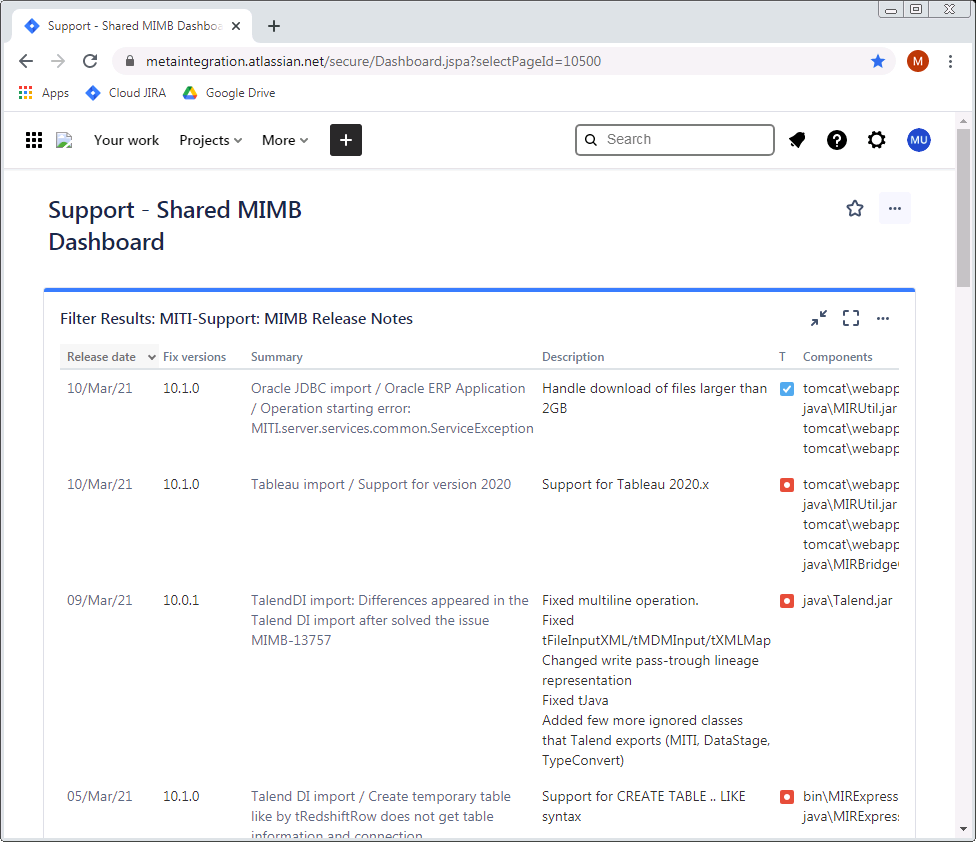
Task: Click the 10.0.1 fix version cell
Action: point(181,600)
